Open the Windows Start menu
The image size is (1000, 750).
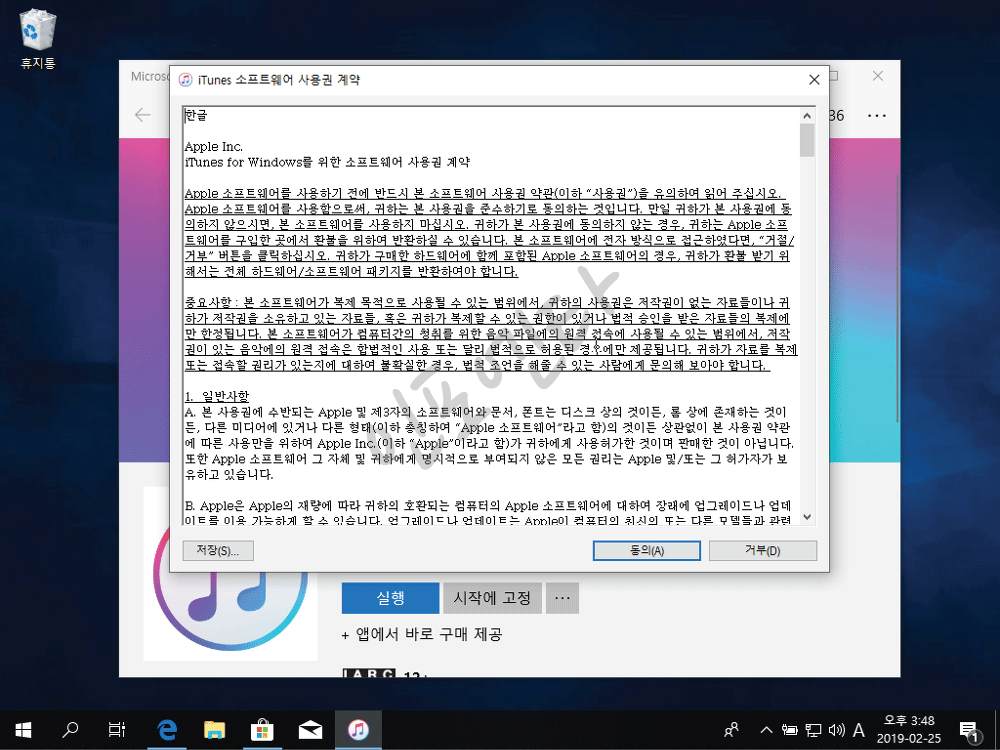(24, 730)
